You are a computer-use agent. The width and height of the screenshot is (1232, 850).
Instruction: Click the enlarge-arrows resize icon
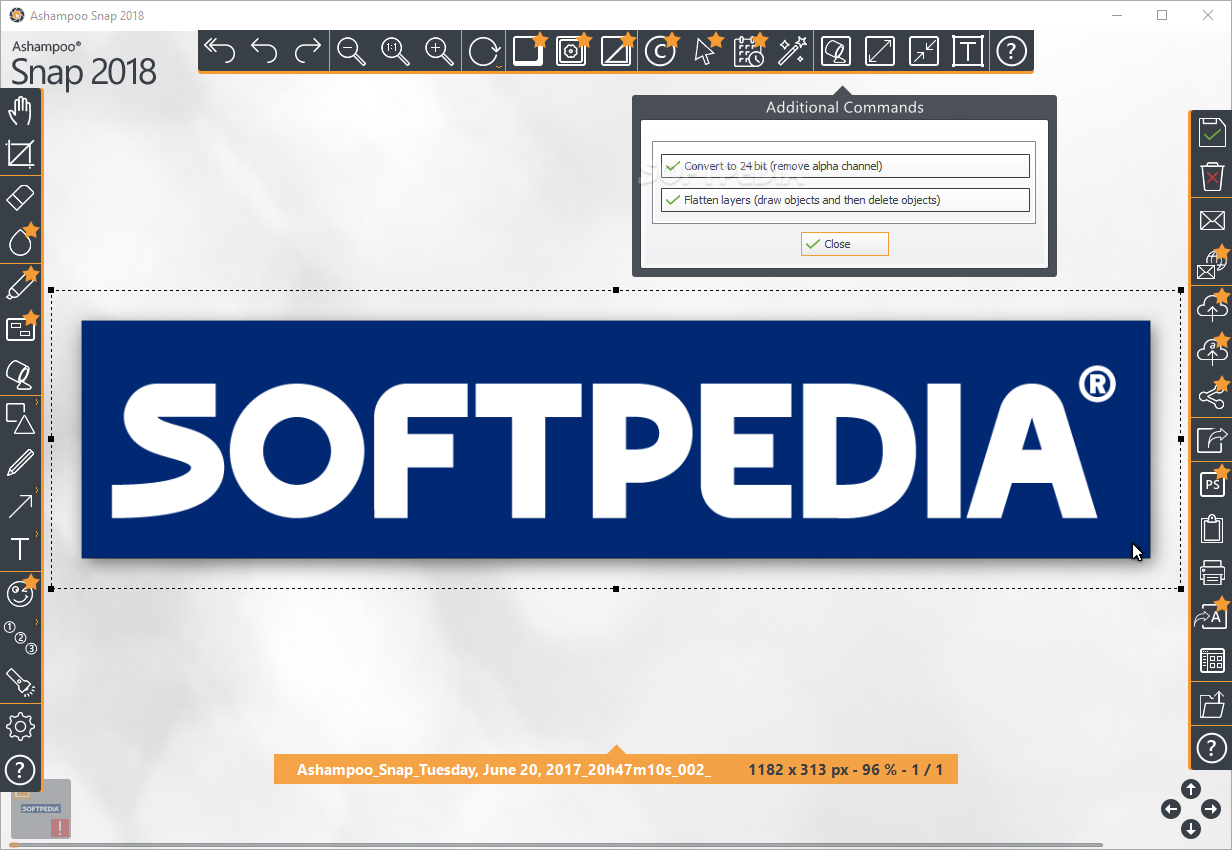880,51
